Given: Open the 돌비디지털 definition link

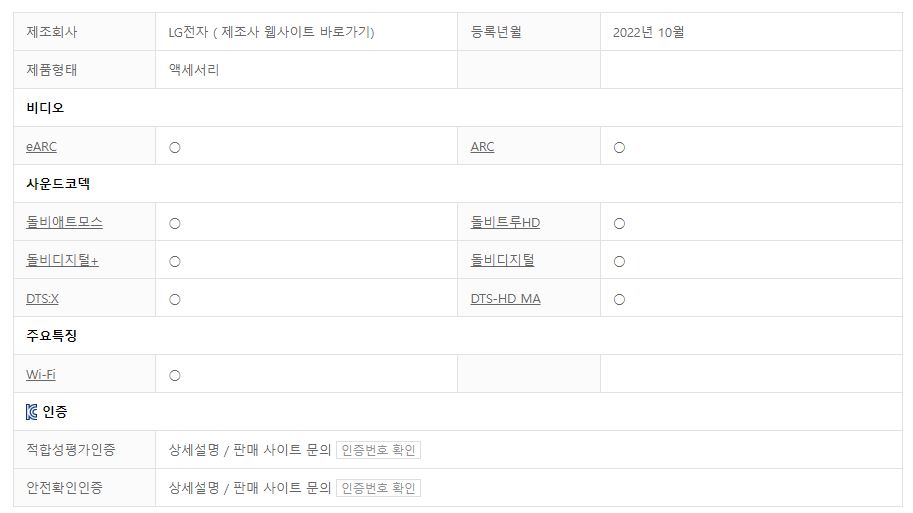Looking at the screenshot, I should (x=502, y=260).
